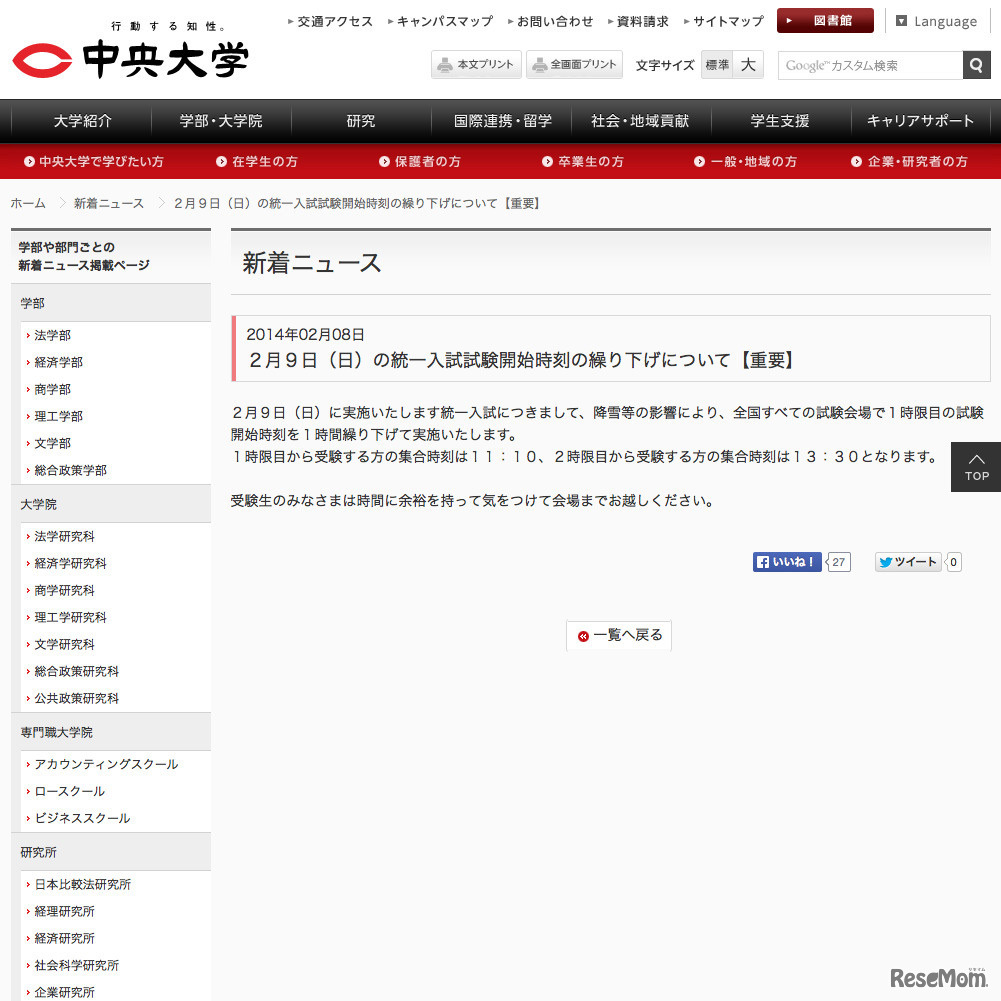1001x1001 pixels.
Task: Click the 一覧へ戻る button
Action: tap(618, 635)
